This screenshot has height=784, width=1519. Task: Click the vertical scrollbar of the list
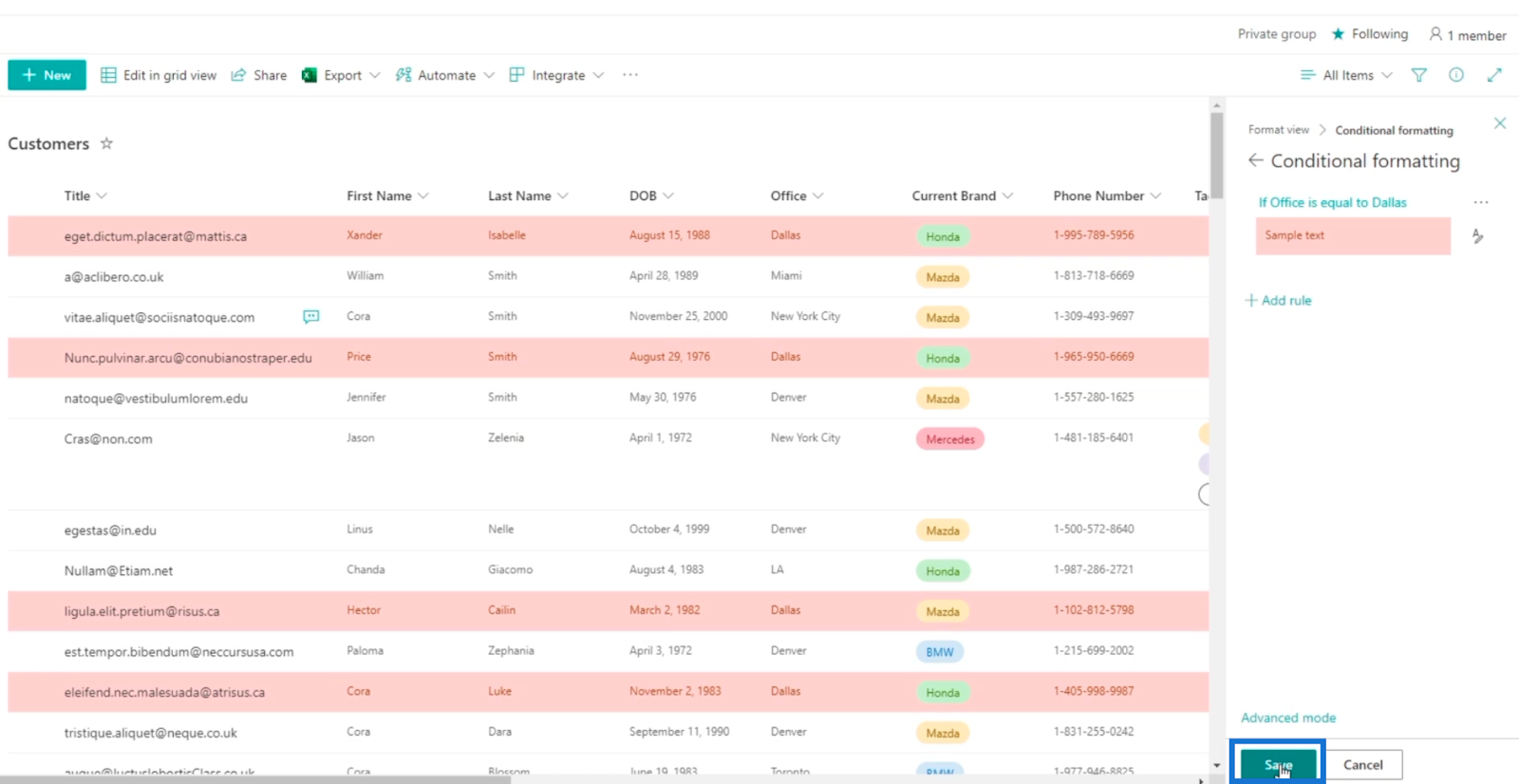pyautogui.click(x=1216, y=157)
